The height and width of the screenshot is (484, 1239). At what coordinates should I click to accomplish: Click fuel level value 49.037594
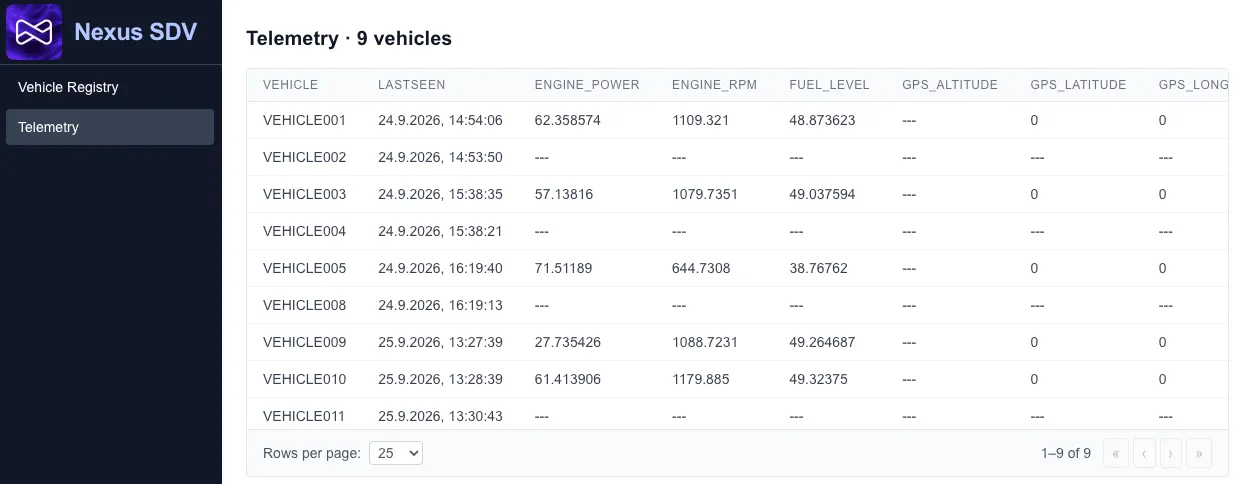[822, 194]
